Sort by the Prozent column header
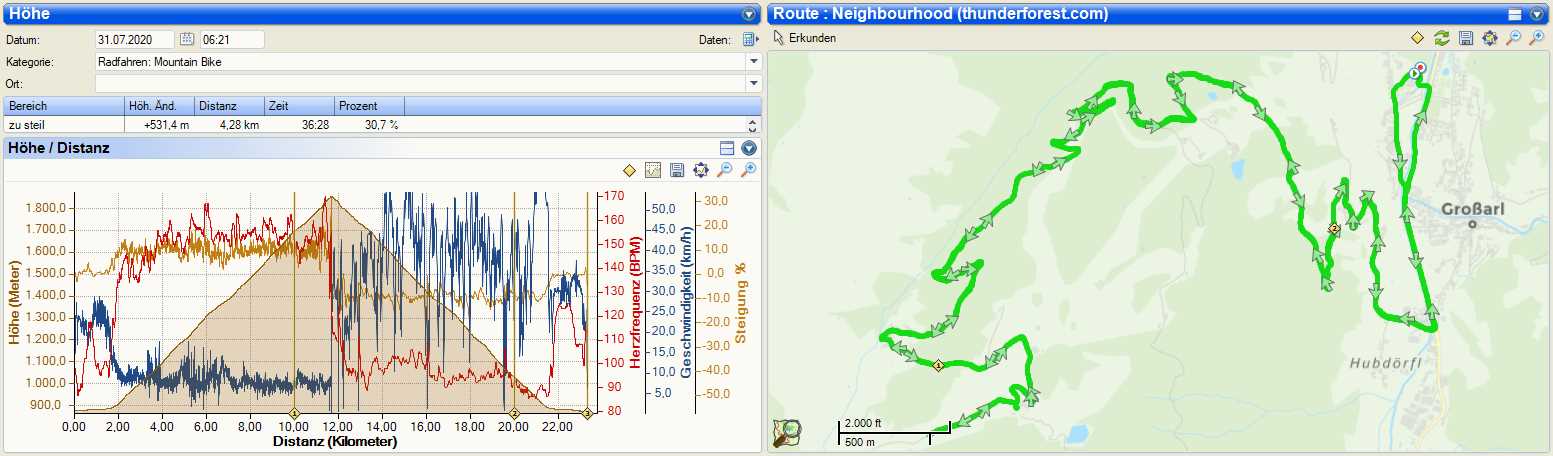 coord(369,106)
